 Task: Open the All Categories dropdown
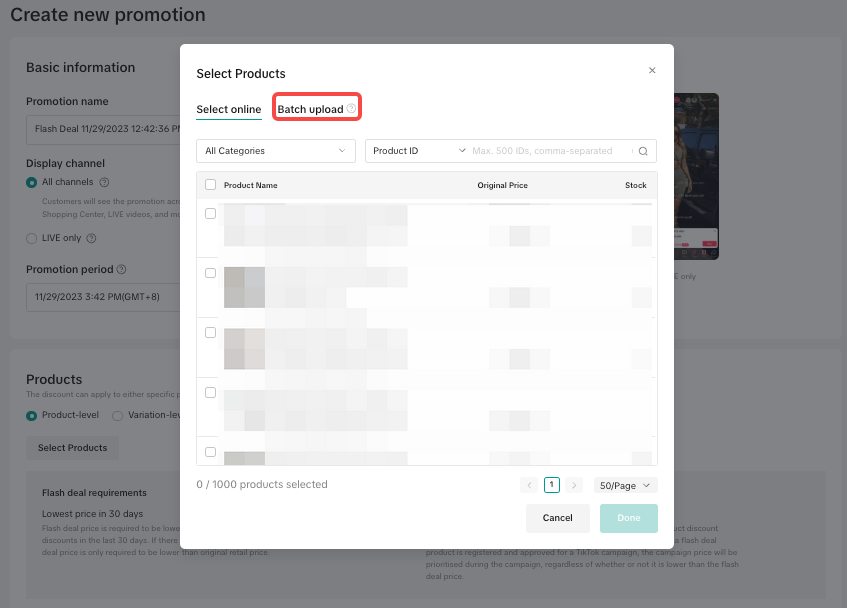276,151
